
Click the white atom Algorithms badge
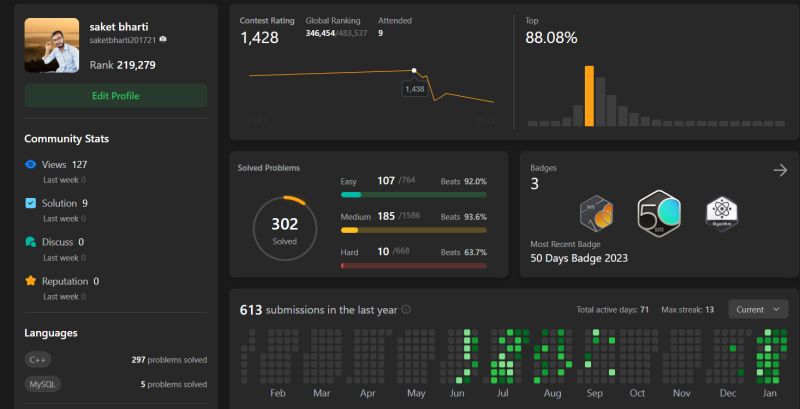pos(722,214)
